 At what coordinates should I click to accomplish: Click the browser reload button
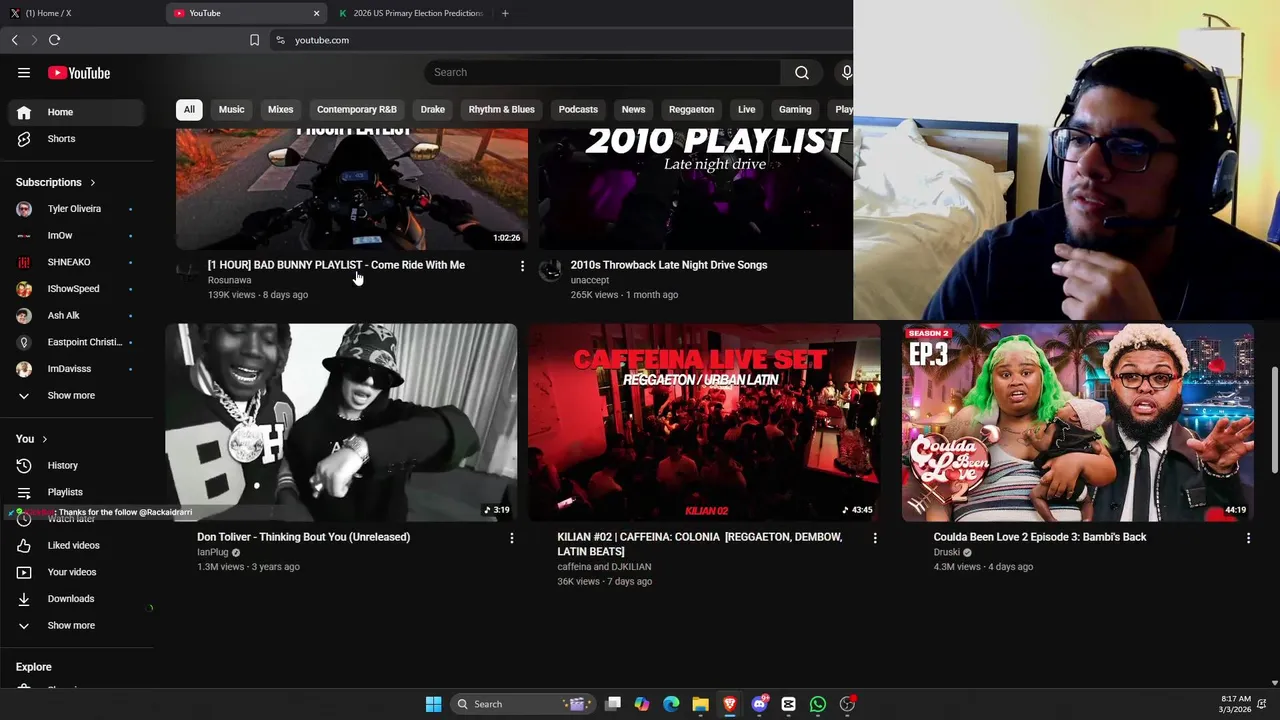(x=54, y=40)
